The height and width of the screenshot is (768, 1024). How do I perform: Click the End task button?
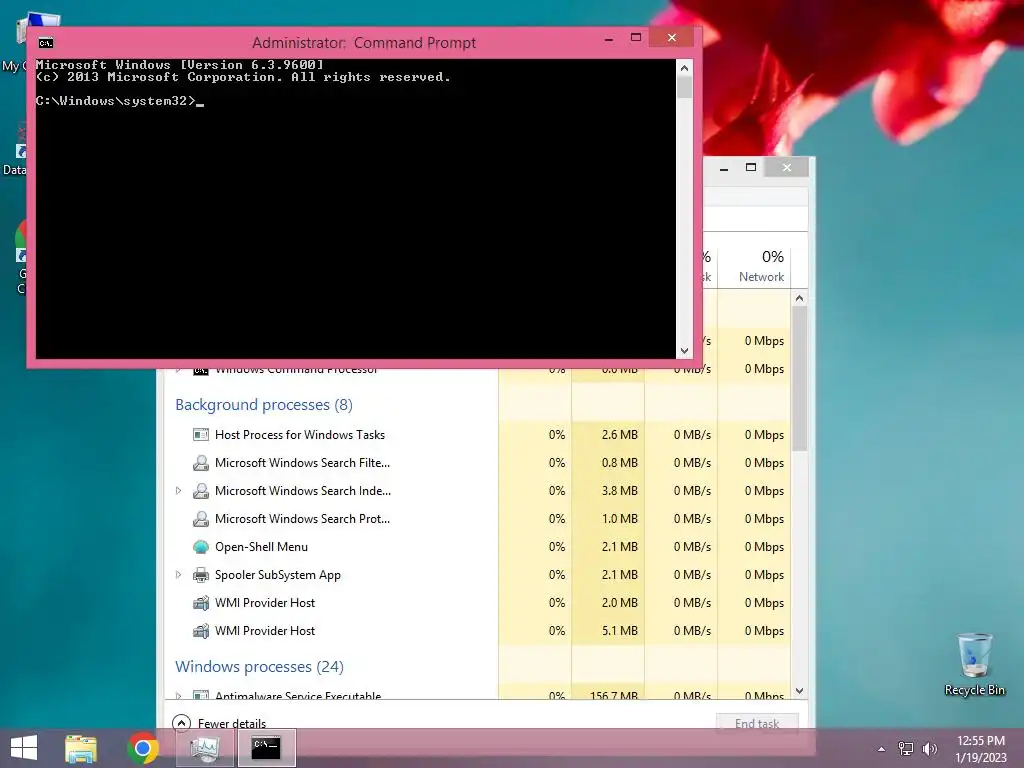coord(757,723)
